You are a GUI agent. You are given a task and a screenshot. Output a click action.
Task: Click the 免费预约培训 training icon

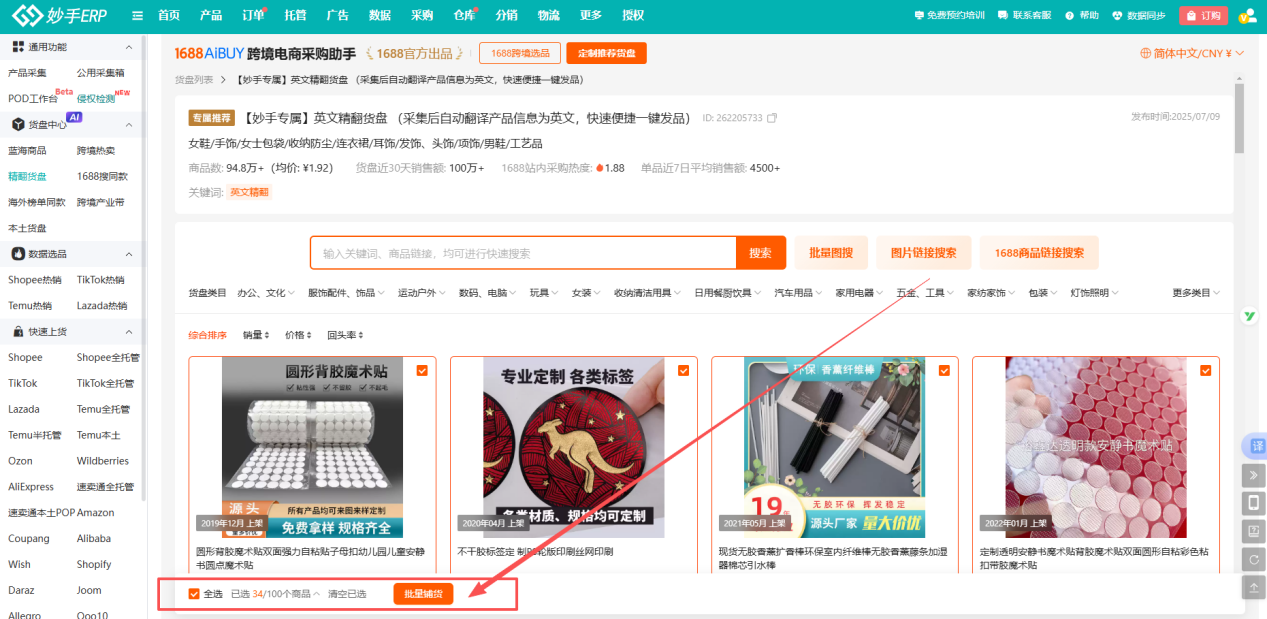920,13
